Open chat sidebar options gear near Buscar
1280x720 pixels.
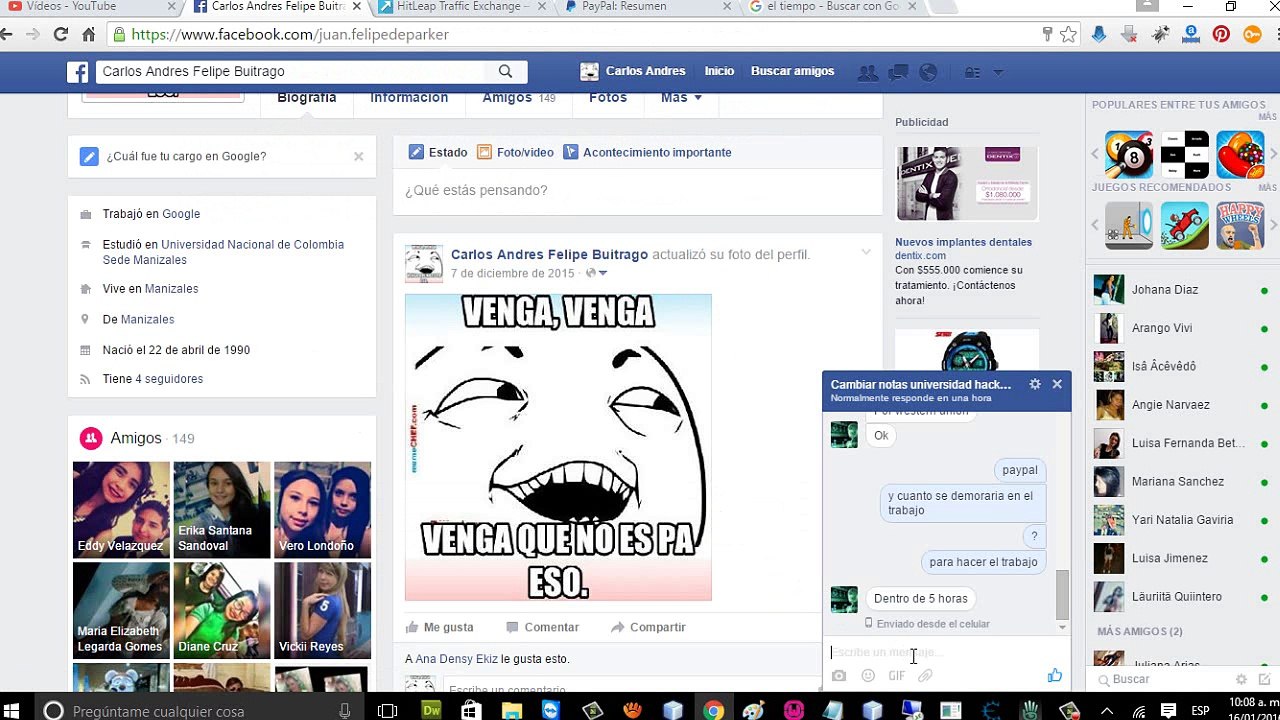point(1241,679)
